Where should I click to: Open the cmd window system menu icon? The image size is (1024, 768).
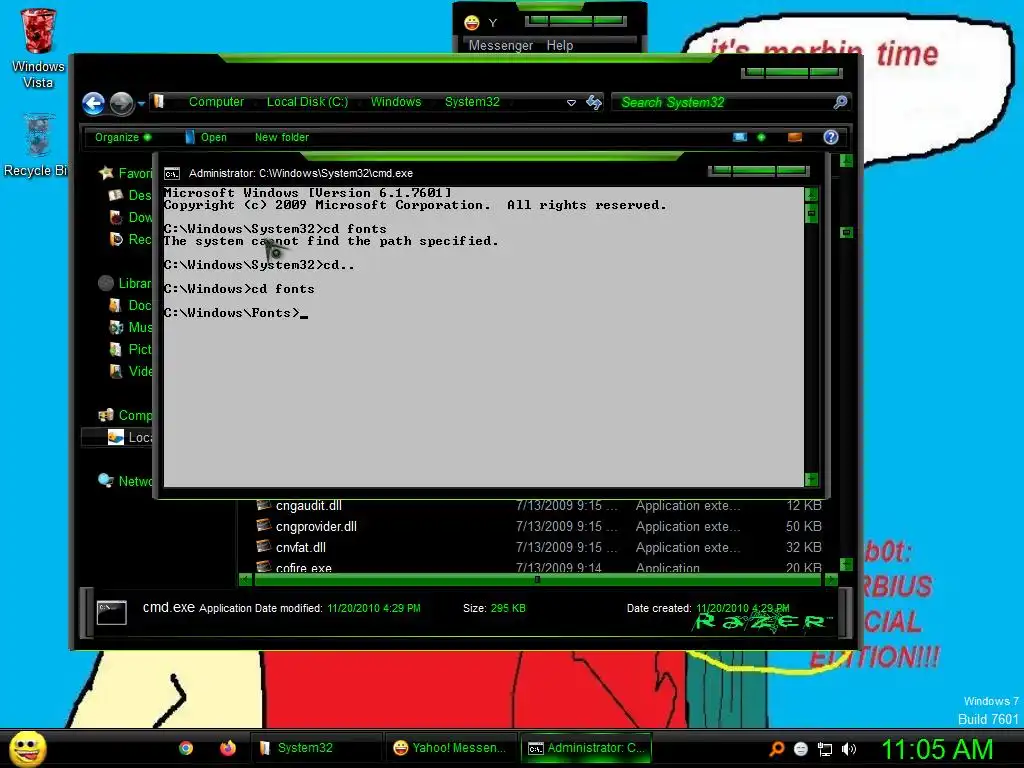(x=172, y=174)
